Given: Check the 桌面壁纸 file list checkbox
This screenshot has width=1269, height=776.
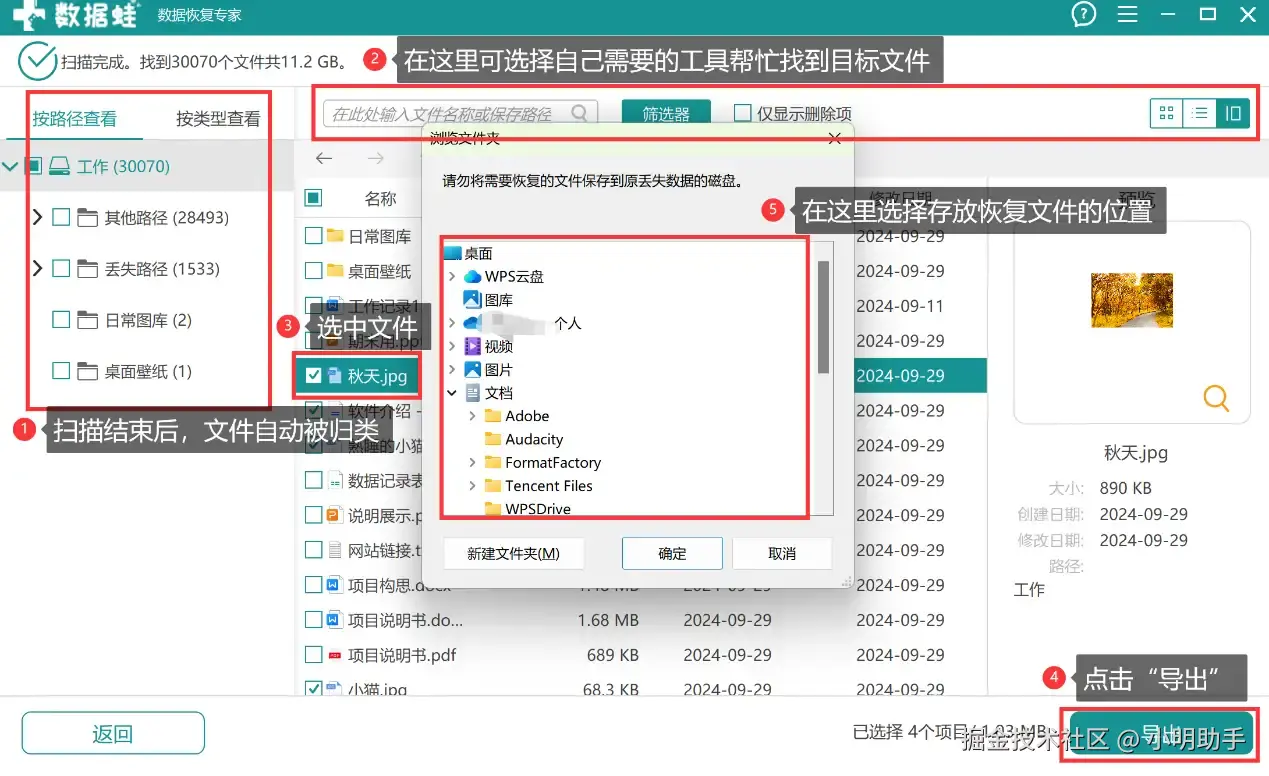Looking at the screenshot, I should [313, 271].
